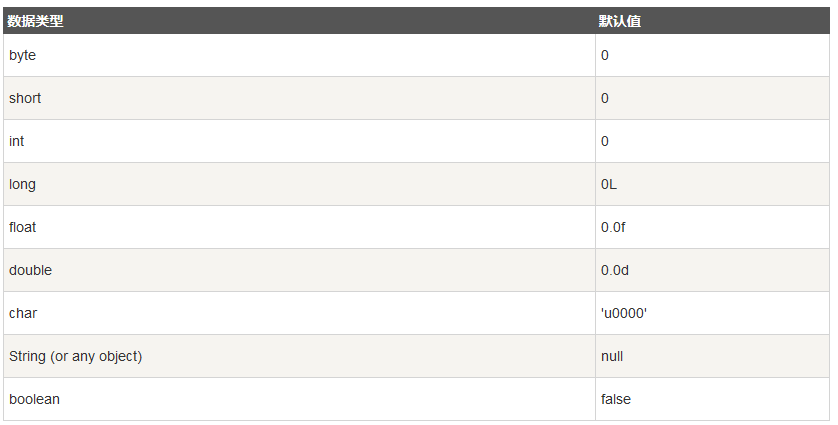Viewport: 838px width, 425px height.
Task: Click the 默认值 column header
Action: (619, 21)
